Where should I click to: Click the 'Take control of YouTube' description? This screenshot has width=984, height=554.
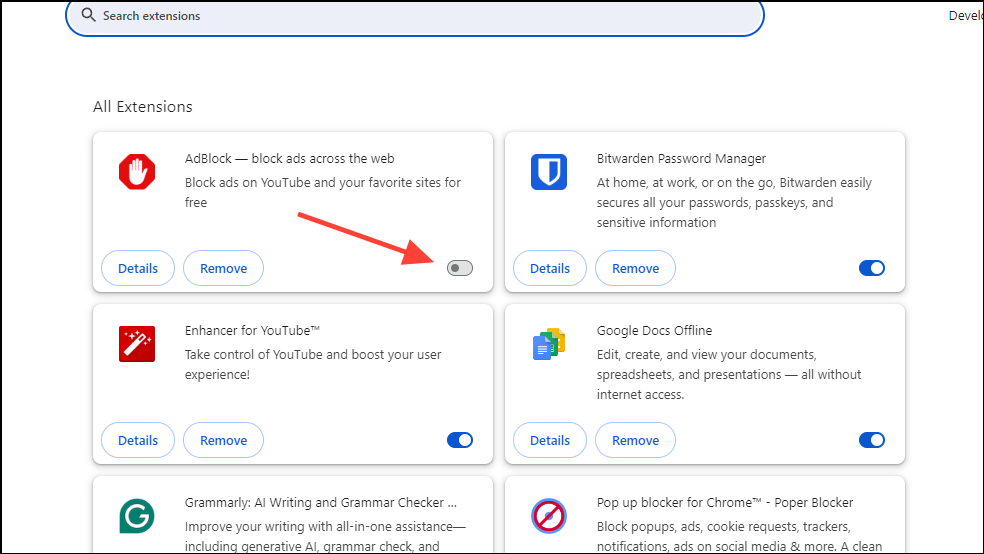[313, 365]
